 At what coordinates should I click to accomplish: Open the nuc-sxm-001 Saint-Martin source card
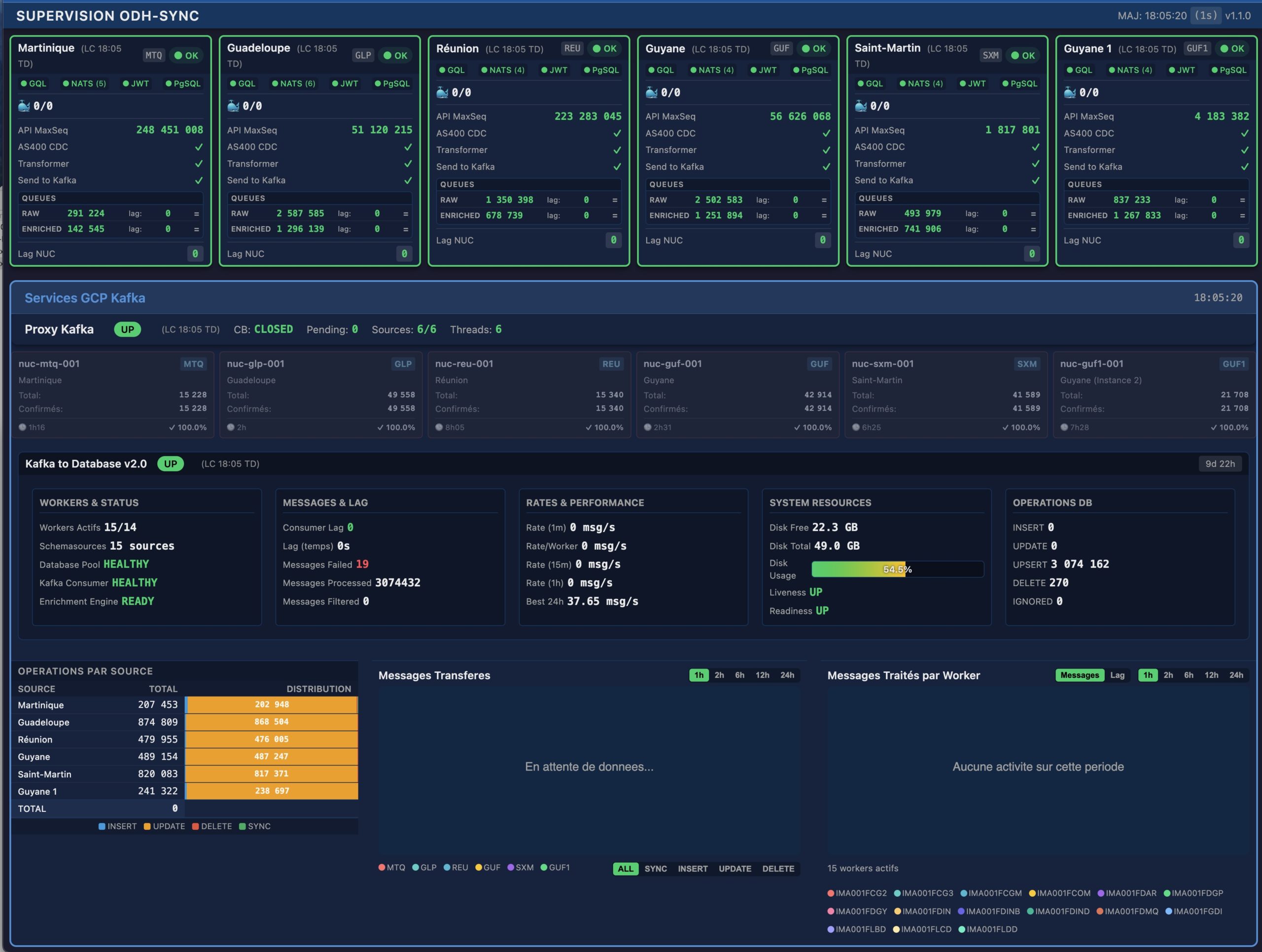pos(946,394)
